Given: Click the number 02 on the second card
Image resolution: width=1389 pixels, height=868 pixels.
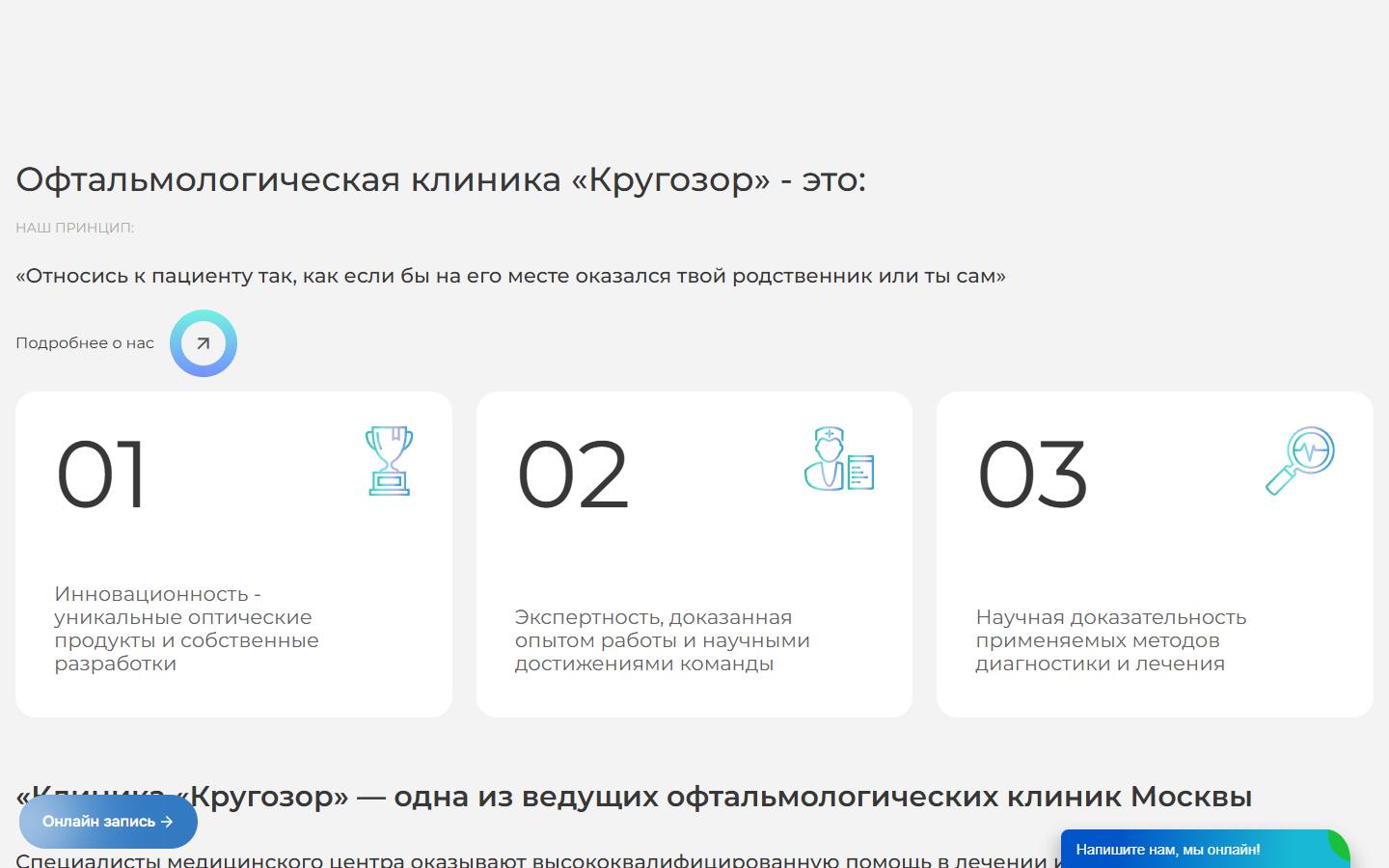Looking at the screenshot, I should click(573, 475).
